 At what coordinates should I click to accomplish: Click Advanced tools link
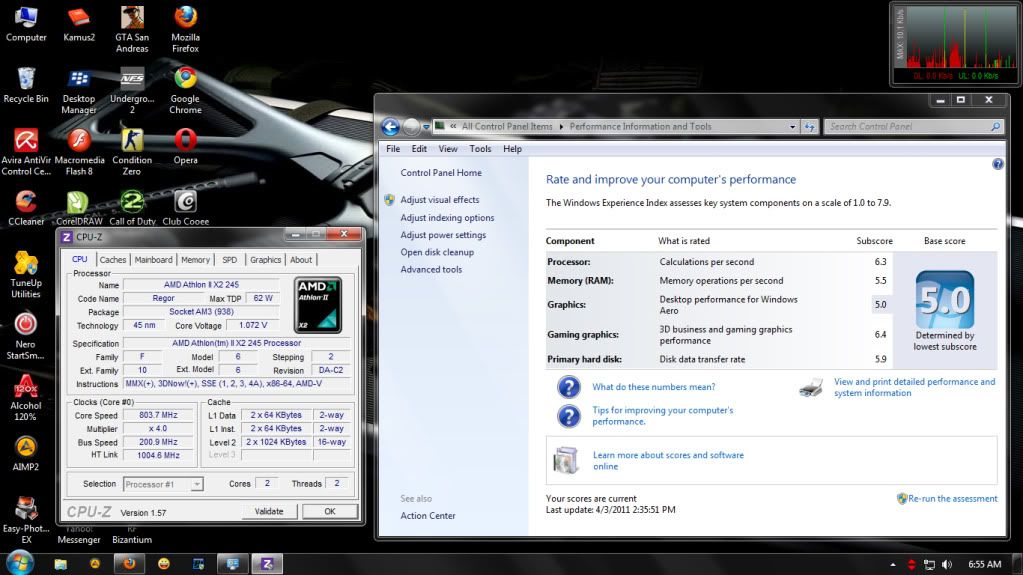[431, 270]
